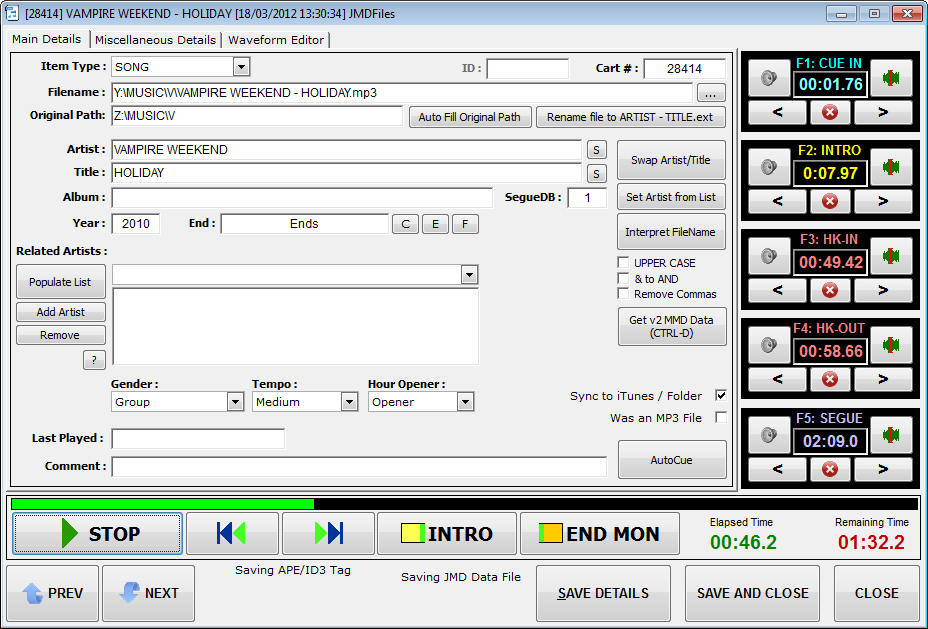Click Swap Artist/Title button

pyautogui.click(x=671, y=160)
